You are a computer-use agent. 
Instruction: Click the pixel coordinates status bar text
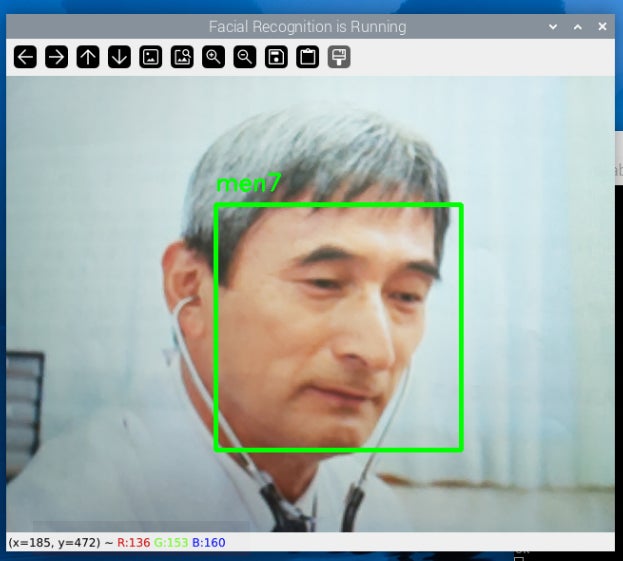click(x=59, y=542)
